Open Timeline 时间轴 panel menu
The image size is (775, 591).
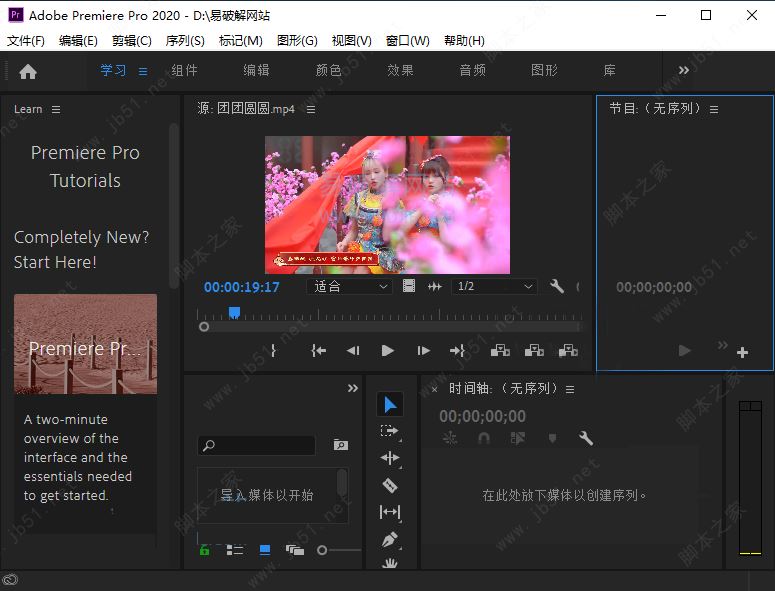click(x=570, y=389)
